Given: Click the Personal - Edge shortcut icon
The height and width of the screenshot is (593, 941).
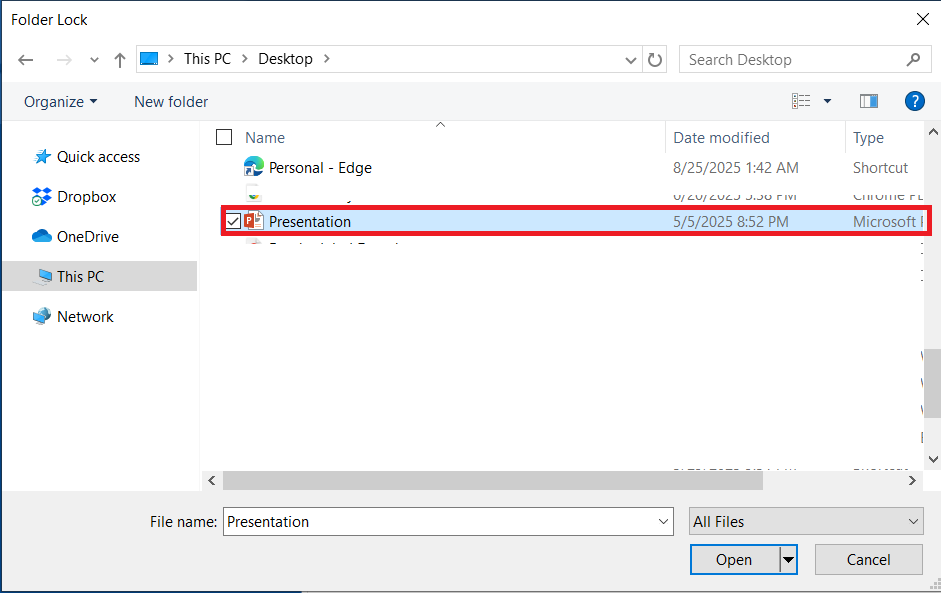Looking at the screenshot, I should [254, 167].
